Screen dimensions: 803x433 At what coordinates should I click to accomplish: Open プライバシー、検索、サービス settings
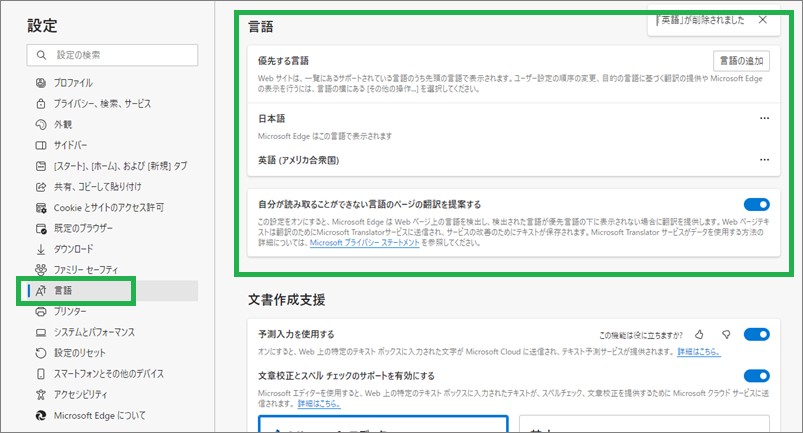[x=102, y=103]
